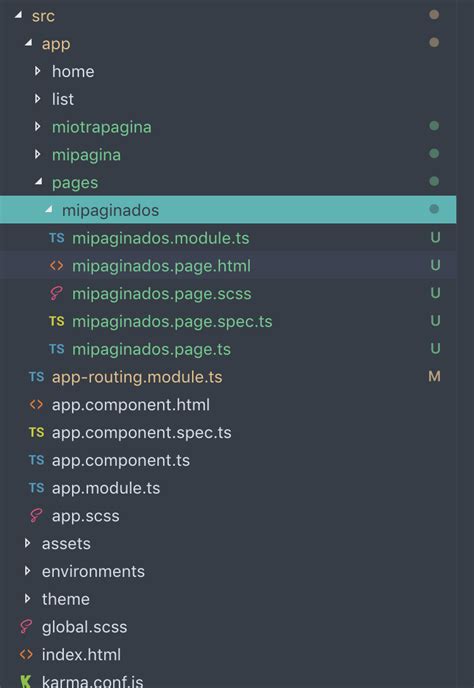Click the TS icon beside app-routing.module.ts
The height and width of the screenshot is (688, 474).
pyautogui.click(x=36, y=377)
